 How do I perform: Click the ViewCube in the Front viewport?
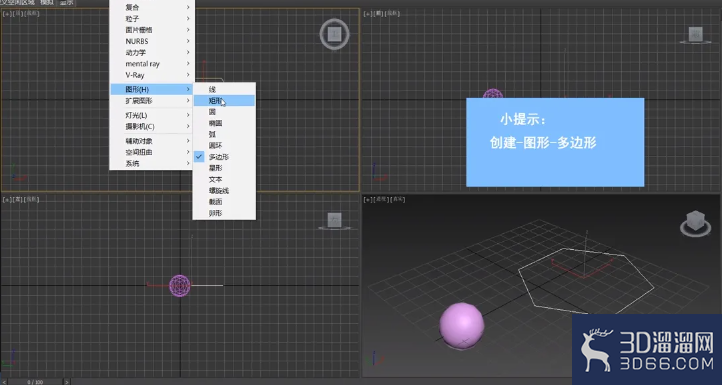(x=695, y=35)
